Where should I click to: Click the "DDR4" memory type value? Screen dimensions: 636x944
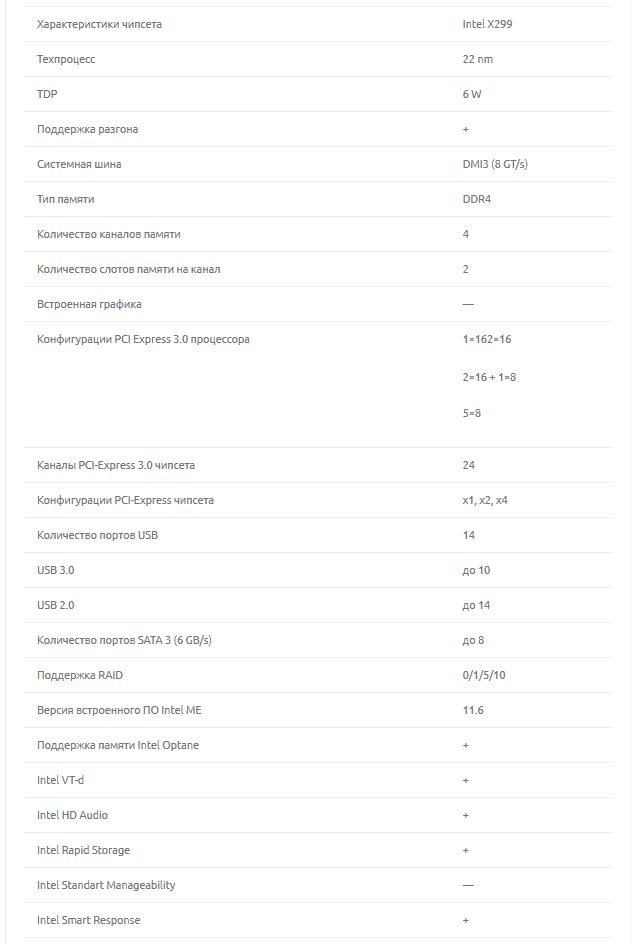(477, 199)
